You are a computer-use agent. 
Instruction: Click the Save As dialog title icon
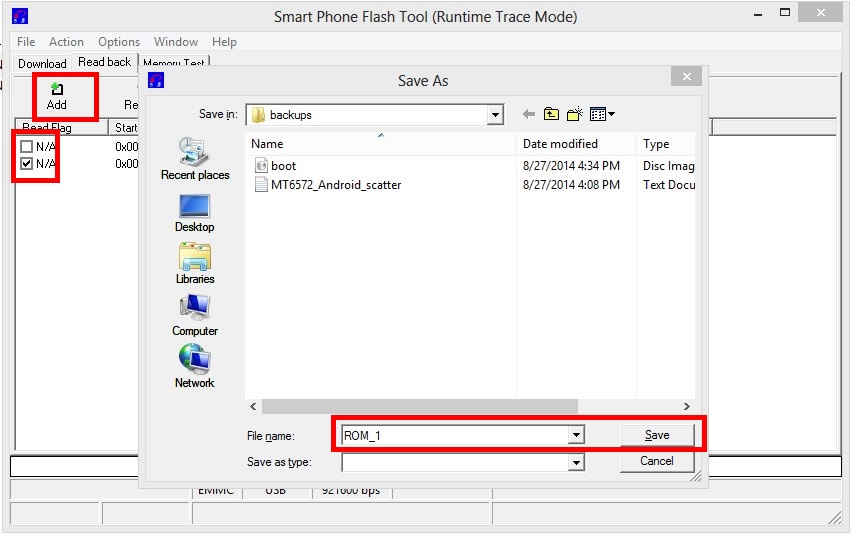pos(156,81)
